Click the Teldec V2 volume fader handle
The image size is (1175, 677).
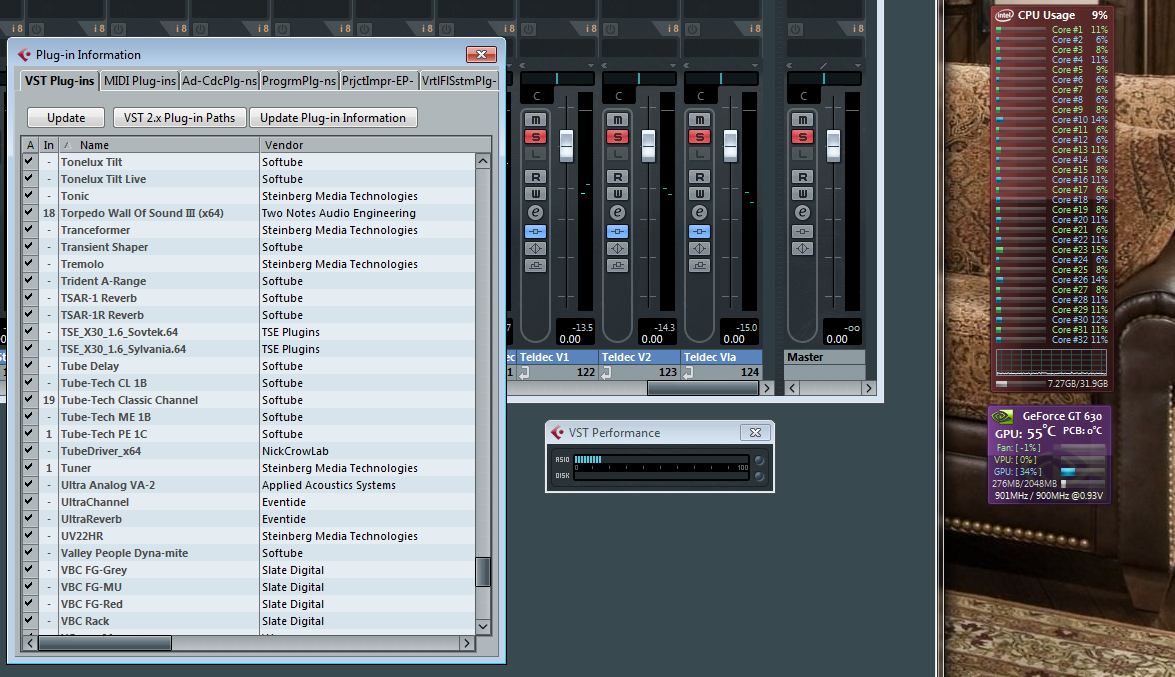coord(648,145)
